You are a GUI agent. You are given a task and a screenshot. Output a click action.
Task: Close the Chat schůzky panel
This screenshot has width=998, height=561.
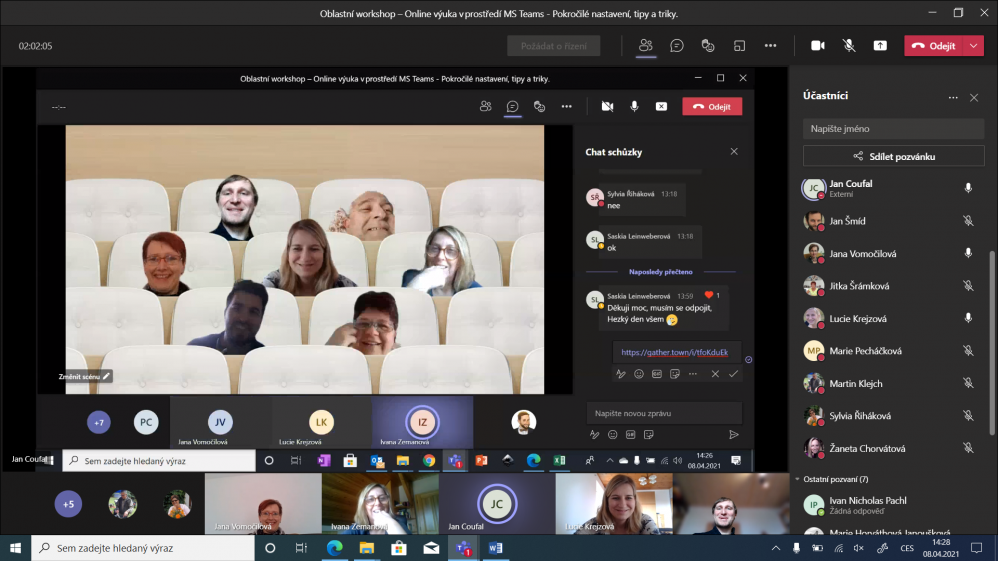[x=734, y=152]
